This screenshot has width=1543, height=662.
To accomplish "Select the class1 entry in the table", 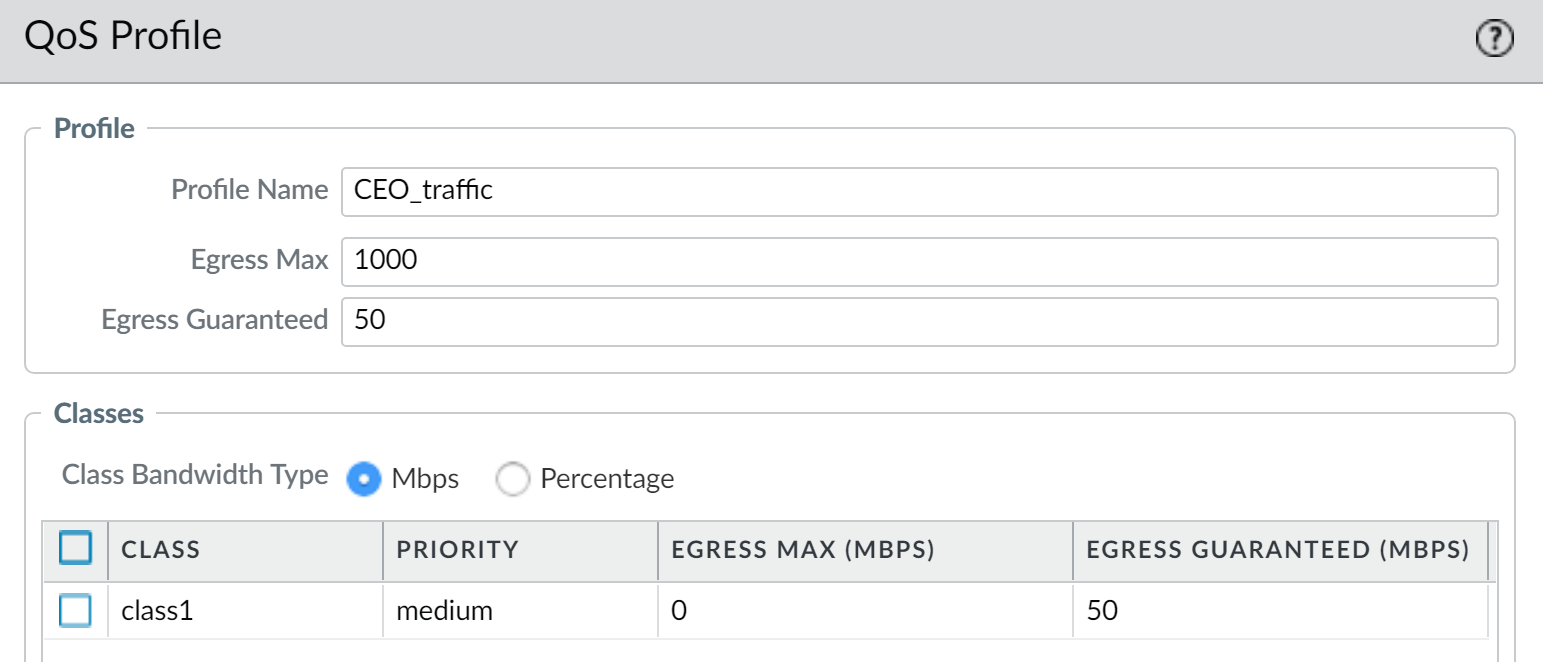I will [156, 610].
